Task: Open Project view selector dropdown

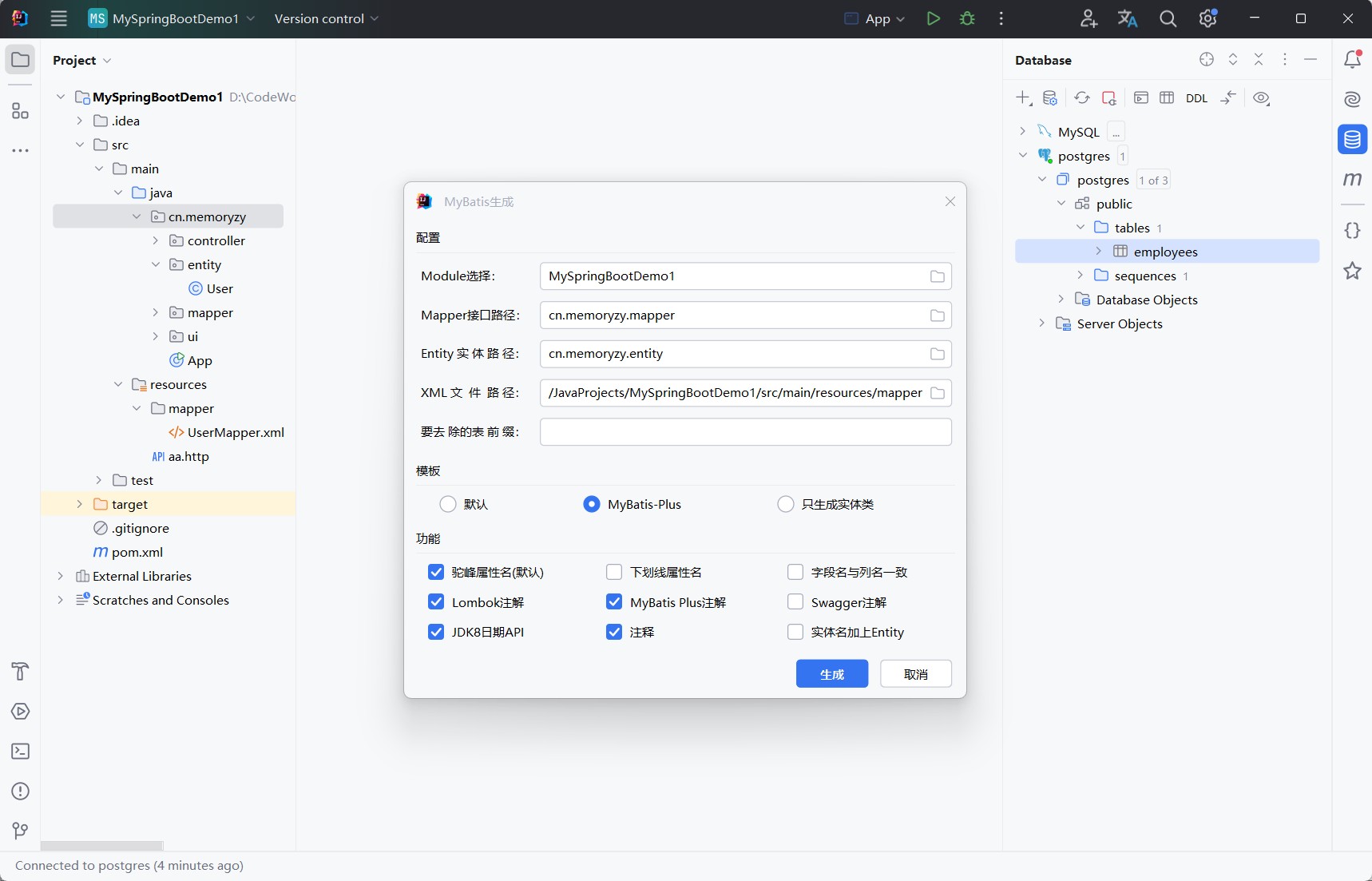Action: coord(82,60)
